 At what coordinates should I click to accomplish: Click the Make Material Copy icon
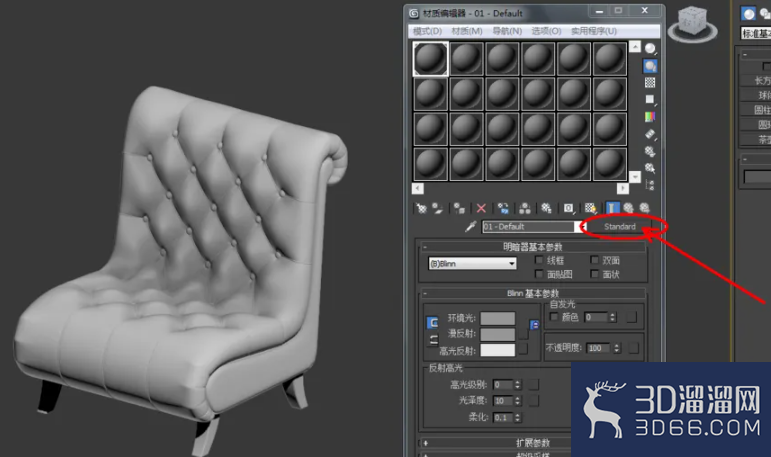(503, 208)
